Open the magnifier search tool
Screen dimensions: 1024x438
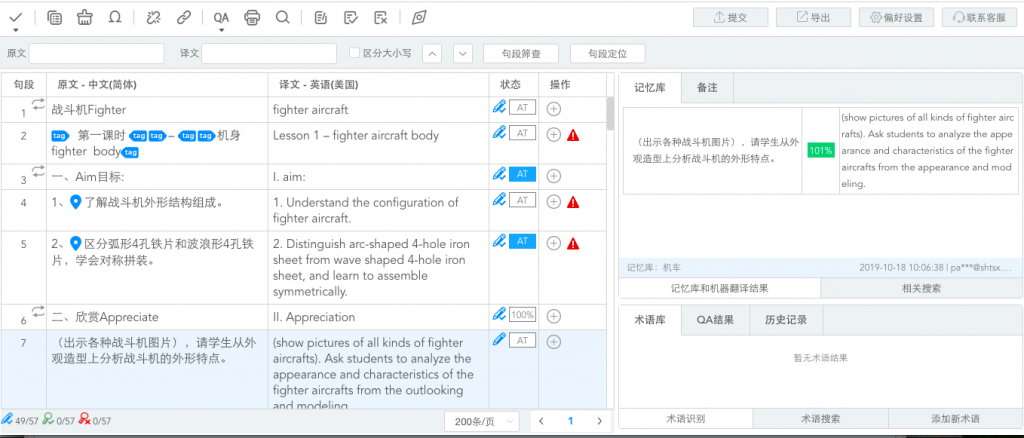[x=282, y=17]
